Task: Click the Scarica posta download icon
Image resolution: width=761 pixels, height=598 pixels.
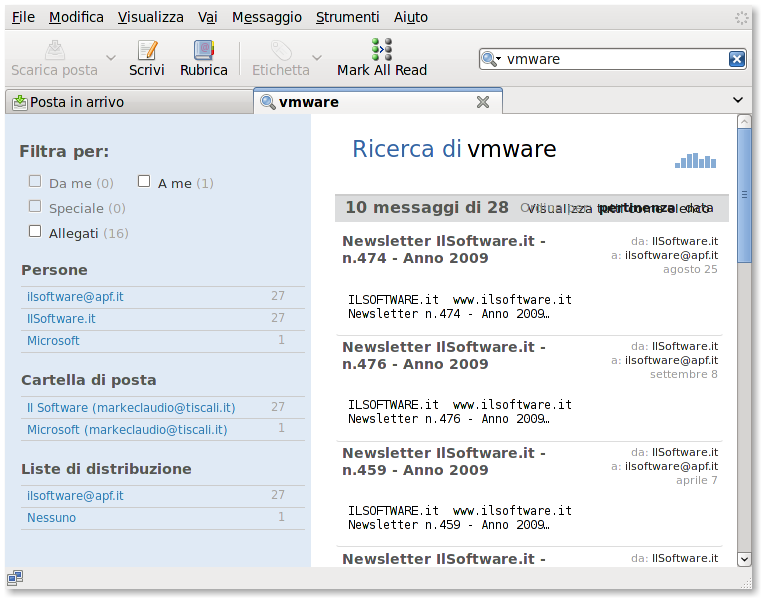Action: pyautogui.click(x=55, y=50)
